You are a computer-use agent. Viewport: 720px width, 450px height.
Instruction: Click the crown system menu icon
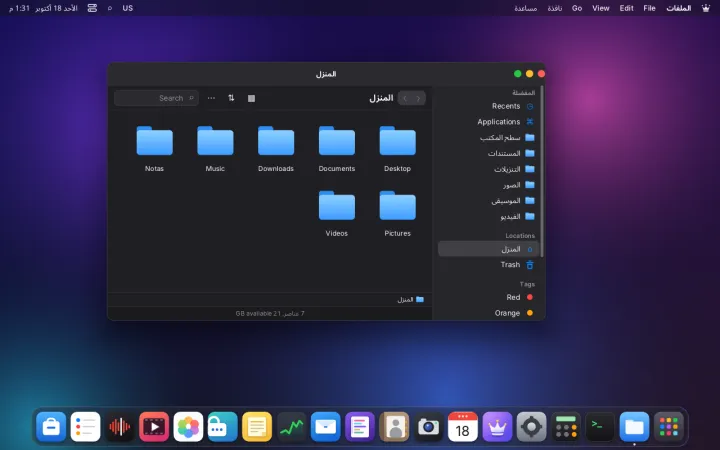[706, 8]
